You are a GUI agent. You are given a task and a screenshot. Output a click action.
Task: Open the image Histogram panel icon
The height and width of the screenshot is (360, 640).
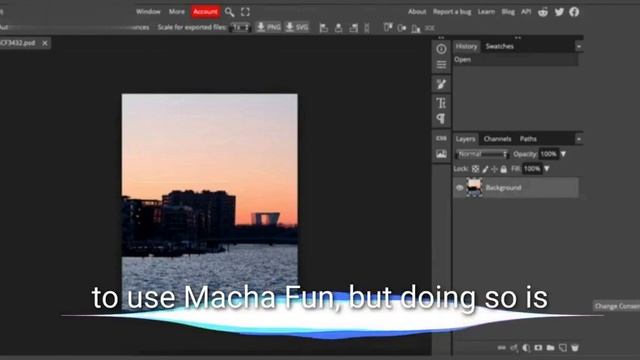(441, 154)
